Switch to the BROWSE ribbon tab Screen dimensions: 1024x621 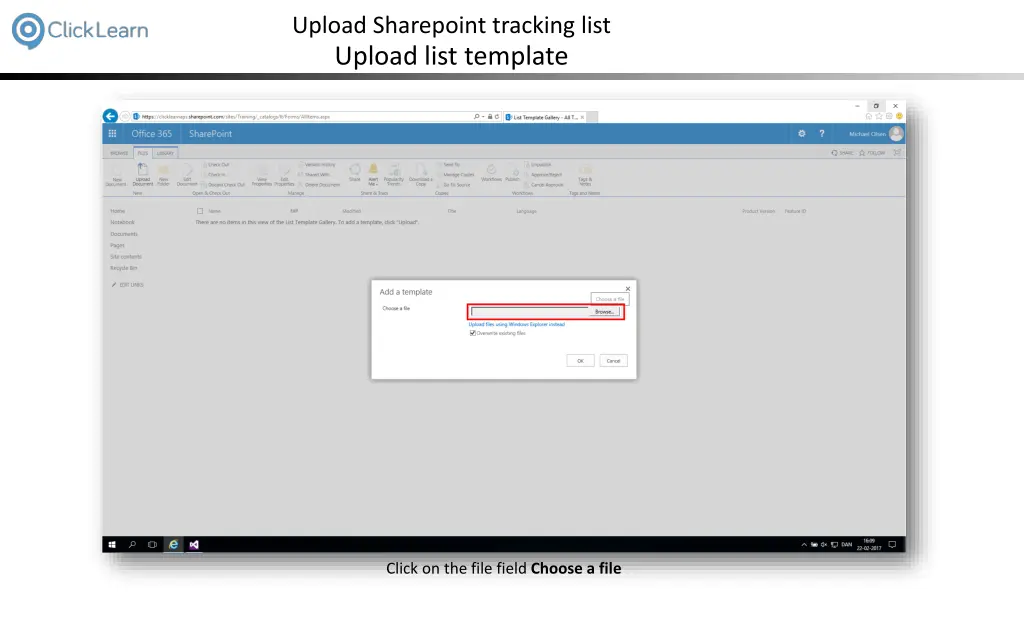(x=119, y=153)
